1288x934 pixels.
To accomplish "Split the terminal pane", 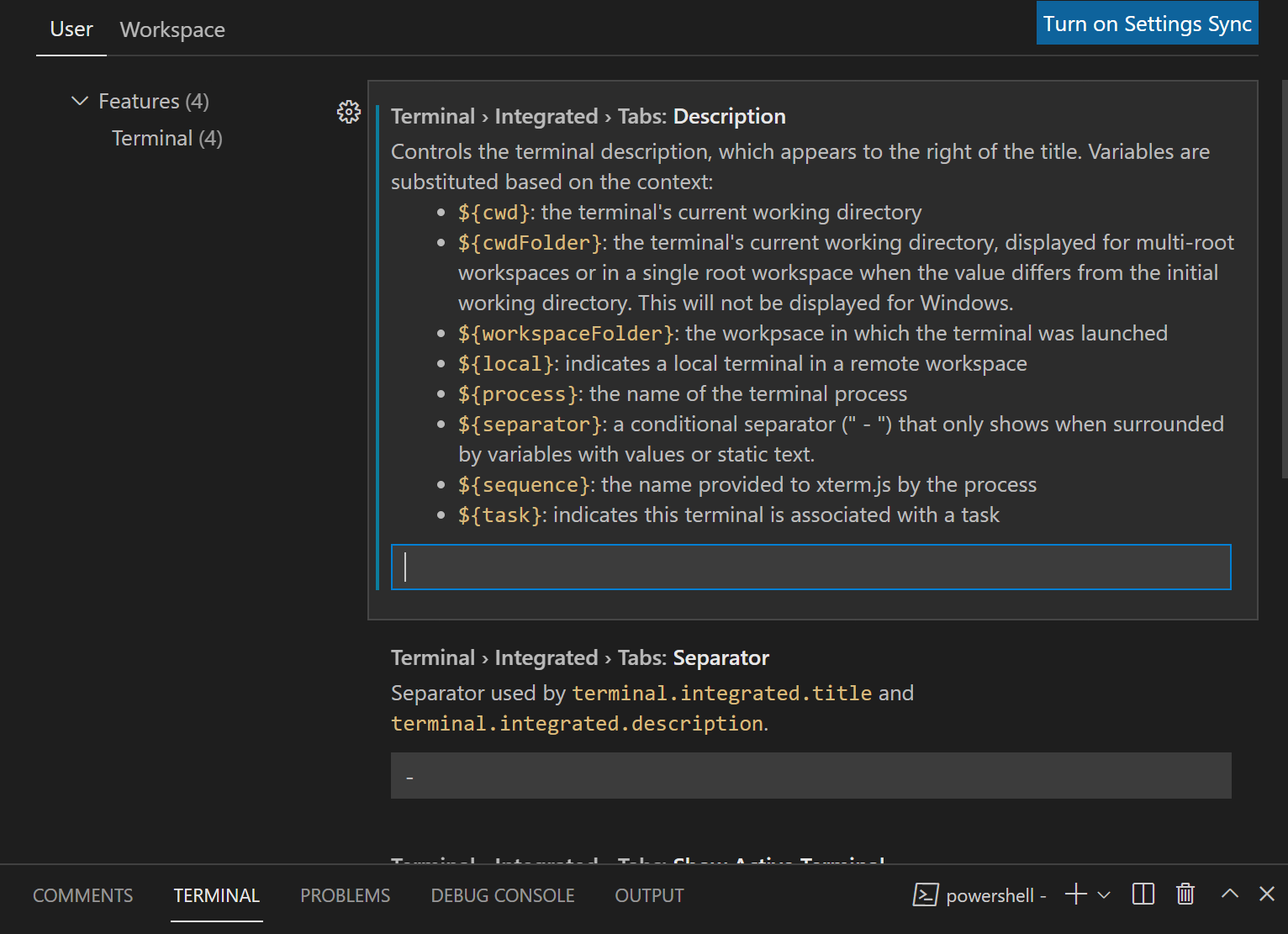I will click(1143, 894).
